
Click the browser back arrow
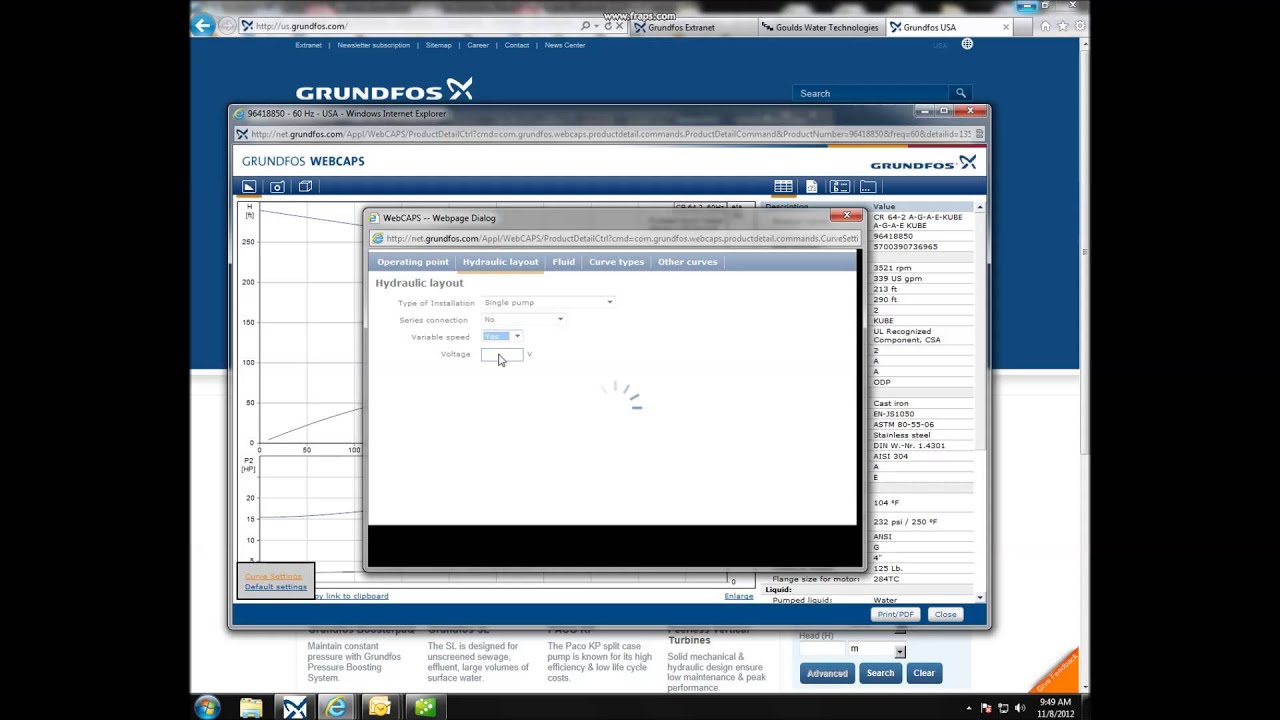pyautogui.click(x=204, y=26)
